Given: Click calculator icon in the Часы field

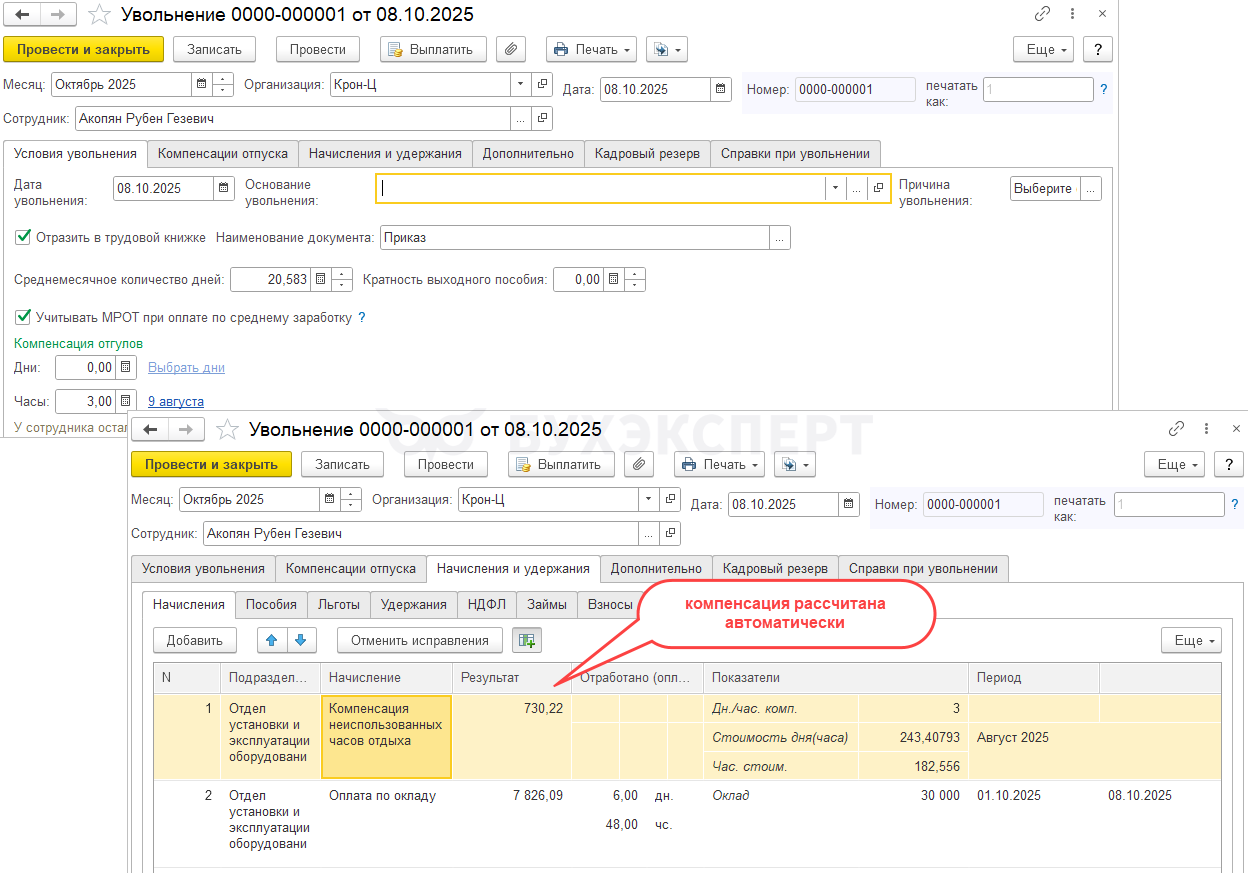Looking at the screenshot, I should (126, 402).
